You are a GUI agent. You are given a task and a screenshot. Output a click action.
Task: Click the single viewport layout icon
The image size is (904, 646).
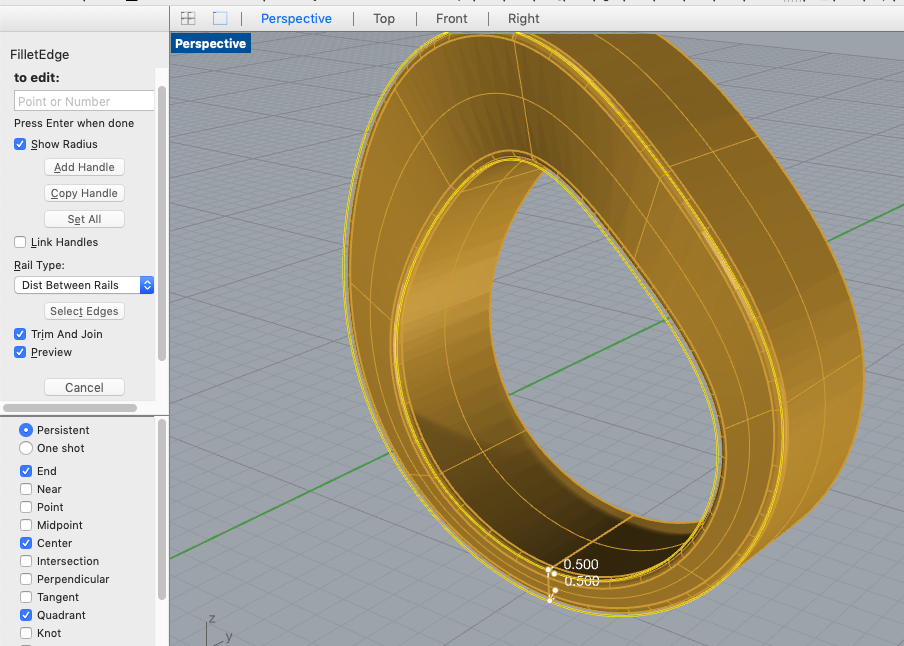pos(220,18)
